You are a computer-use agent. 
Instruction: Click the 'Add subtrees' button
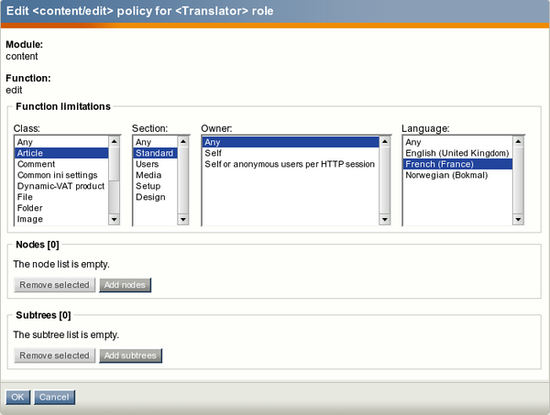(x=130, y=355)
